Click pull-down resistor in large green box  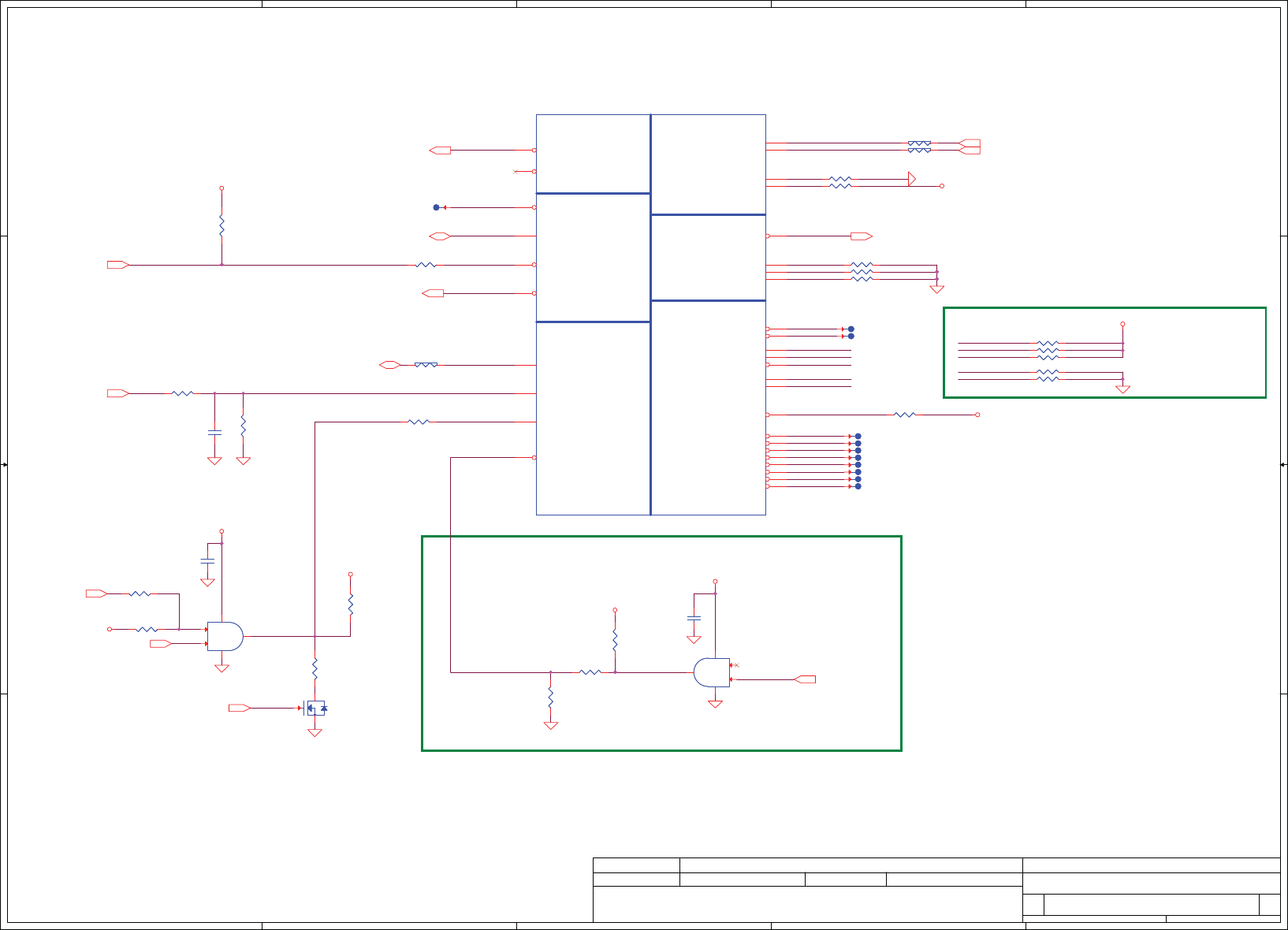550,697
